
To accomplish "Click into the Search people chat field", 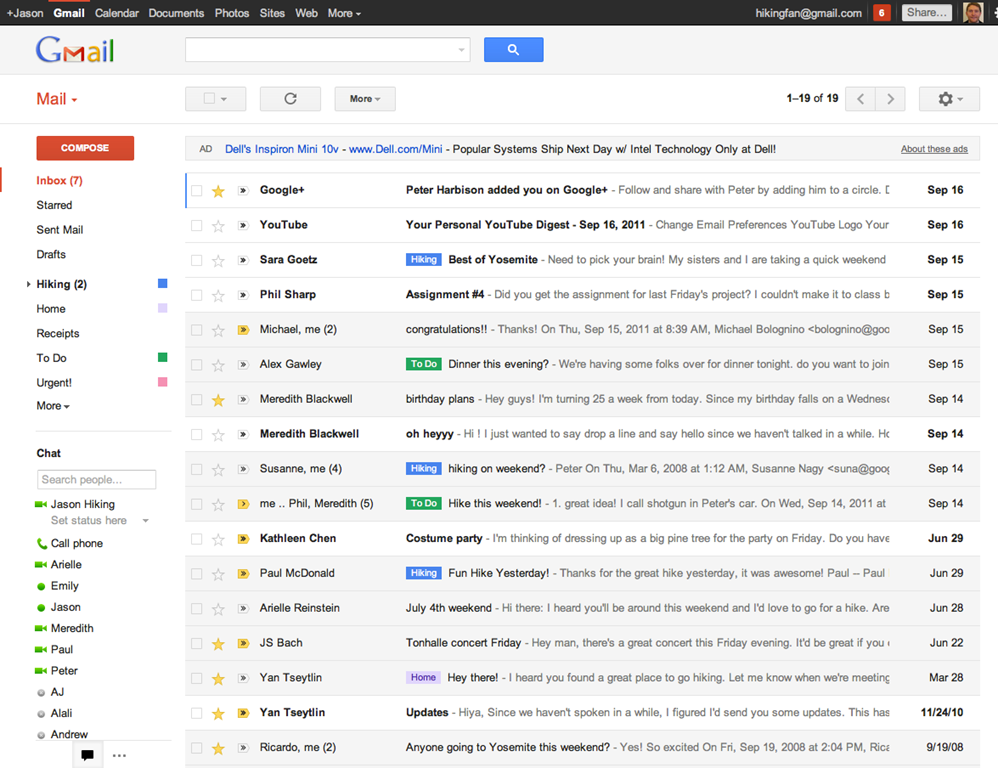I will tap(96, 480).
